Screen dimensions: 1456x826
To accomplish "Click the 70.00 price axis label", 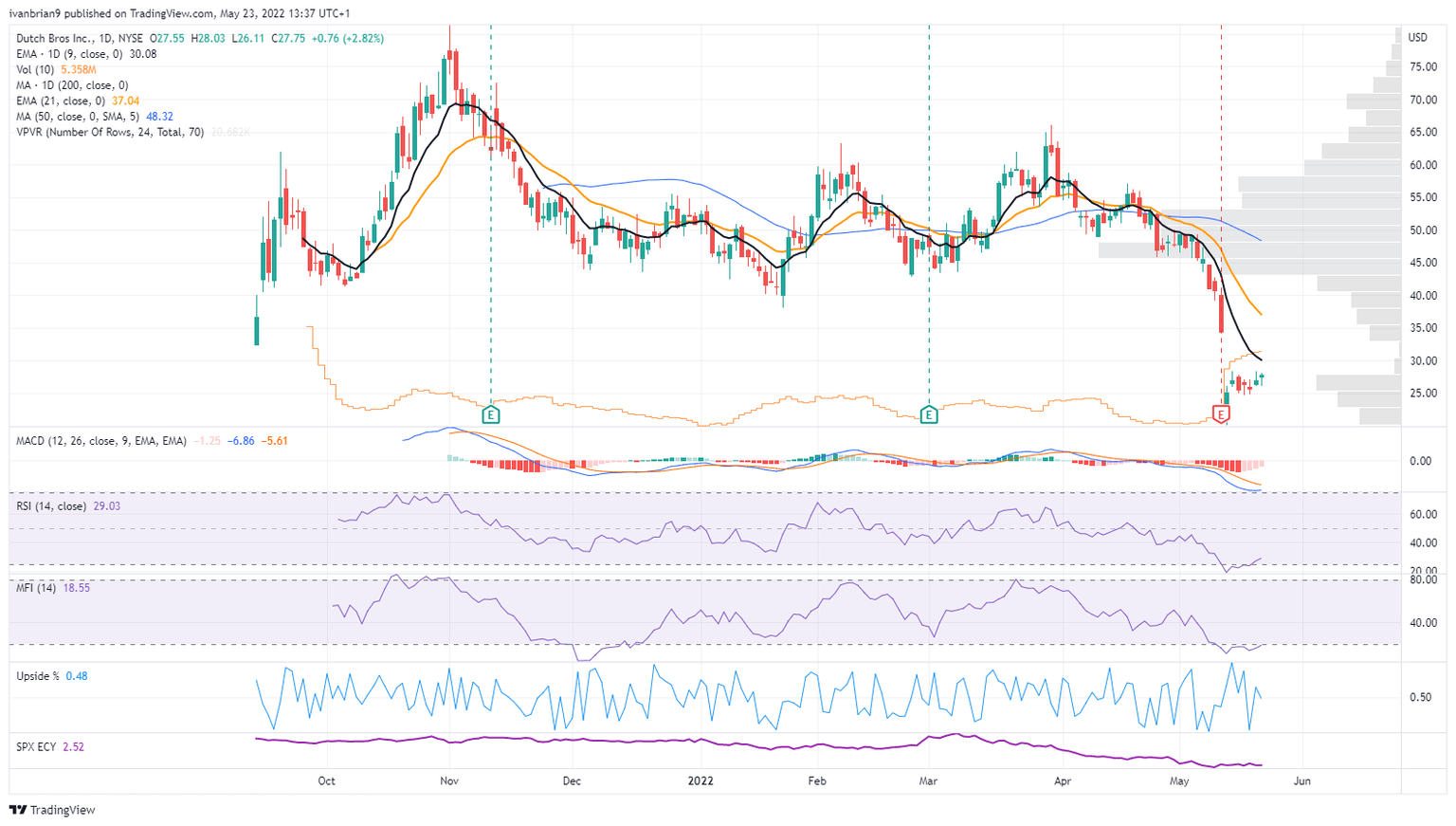I will tap(1423, 100).
